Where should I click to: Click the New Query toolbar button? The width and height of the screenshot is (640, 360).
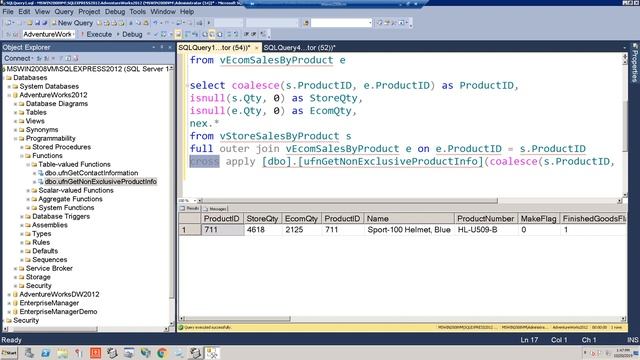coord(72,23)
